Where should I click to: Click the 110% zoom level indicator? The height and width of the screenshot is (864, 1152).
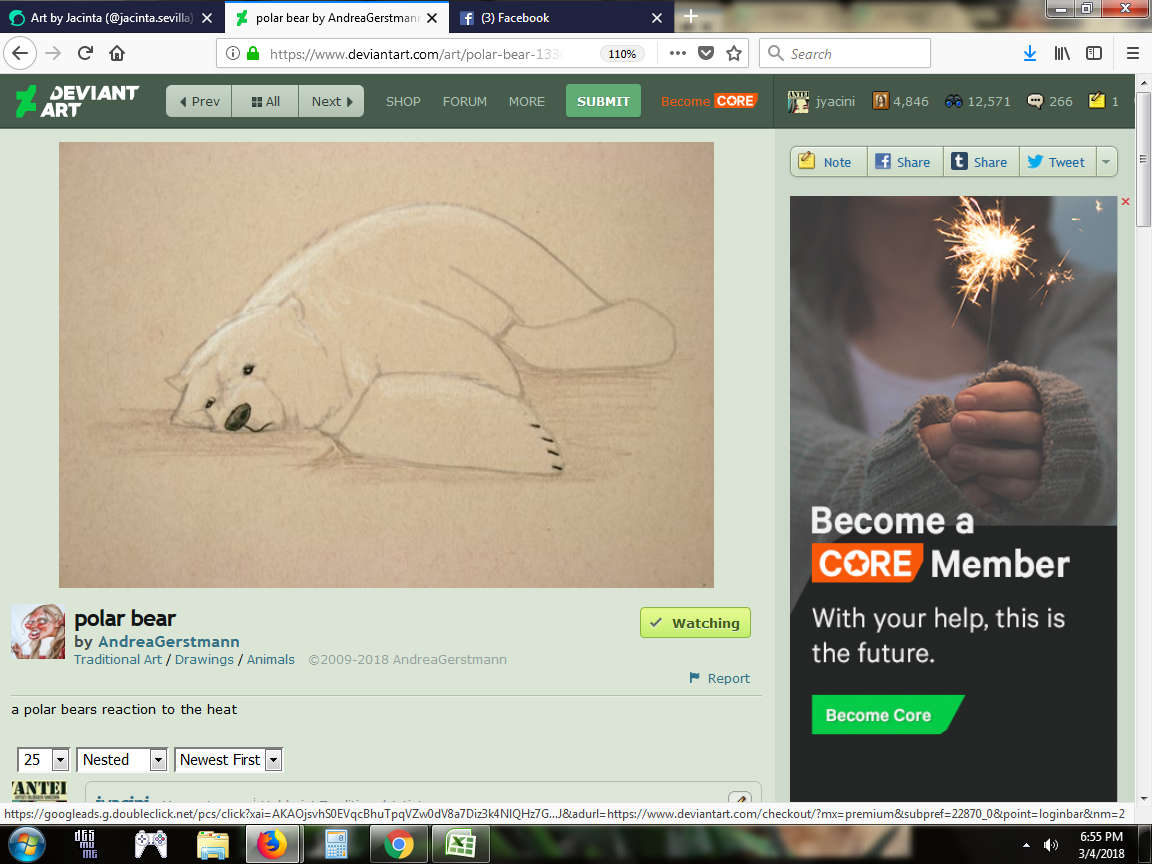coord(622,54)
